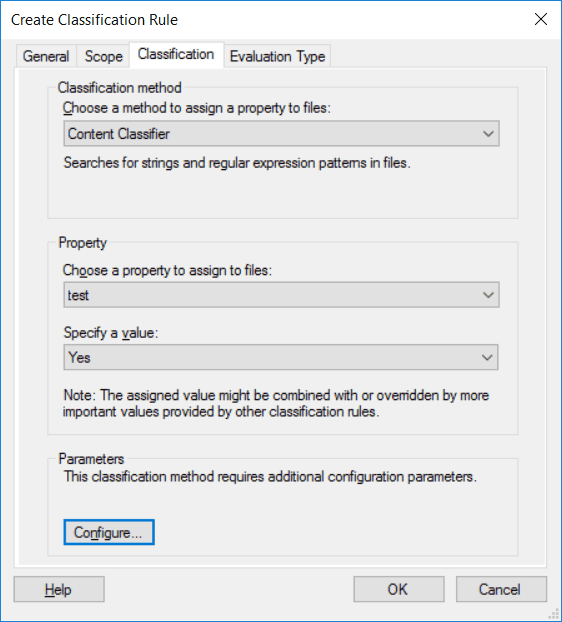
Task: Go to the Evaluation Type tab
Action: click(277, 56)
